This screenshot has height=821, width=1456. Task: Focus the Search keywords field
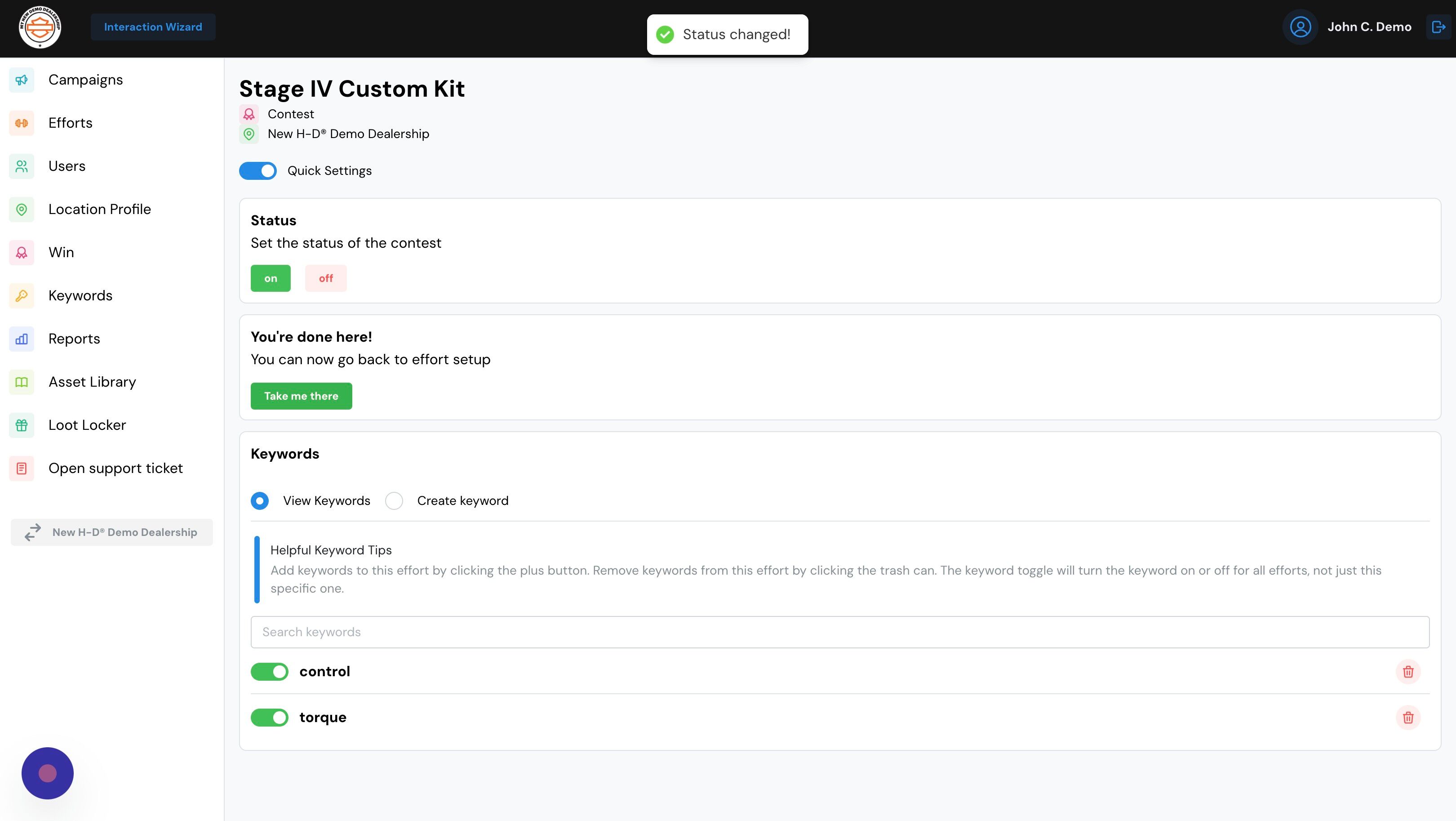click(840, 632)
